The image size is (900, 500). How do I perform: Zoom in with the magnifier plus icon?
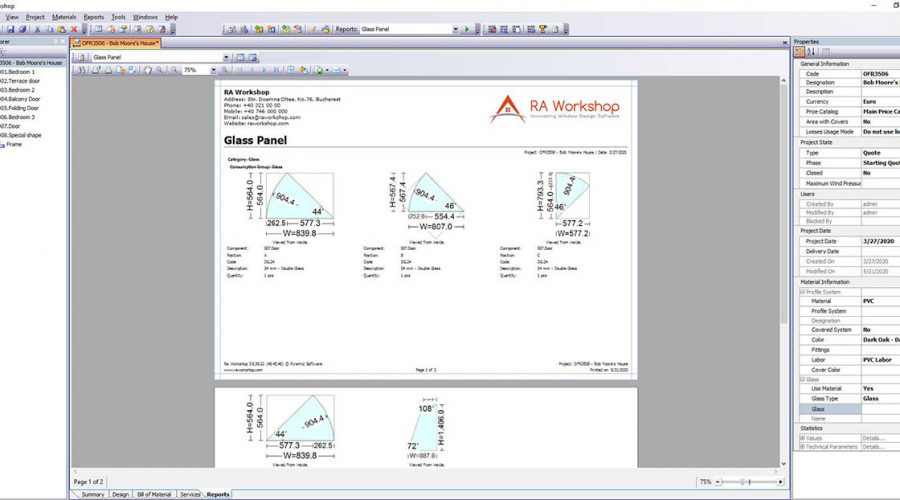pyautogui.click(x=224, y=70)
